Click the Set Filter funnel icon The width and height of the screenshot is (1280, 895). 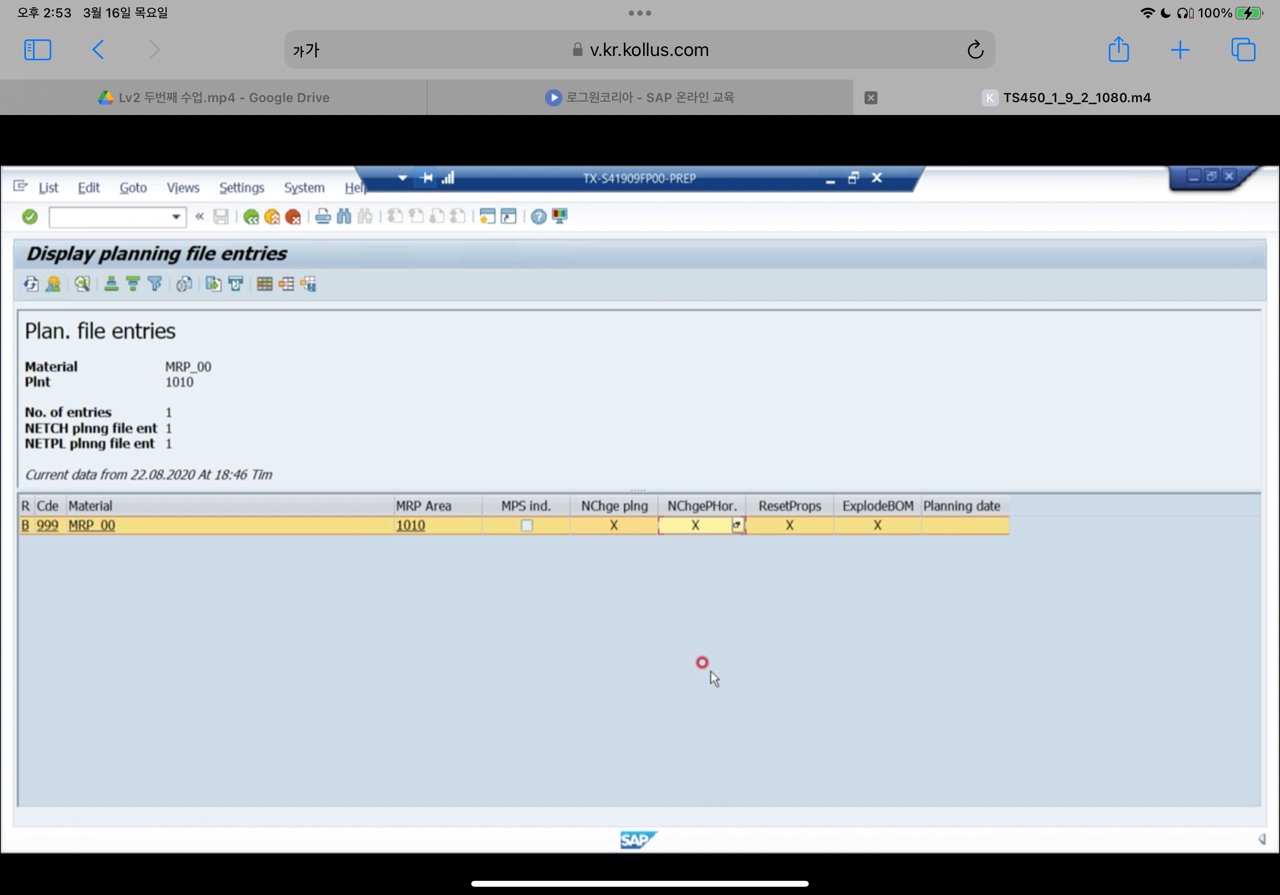(x=154, y=285)
